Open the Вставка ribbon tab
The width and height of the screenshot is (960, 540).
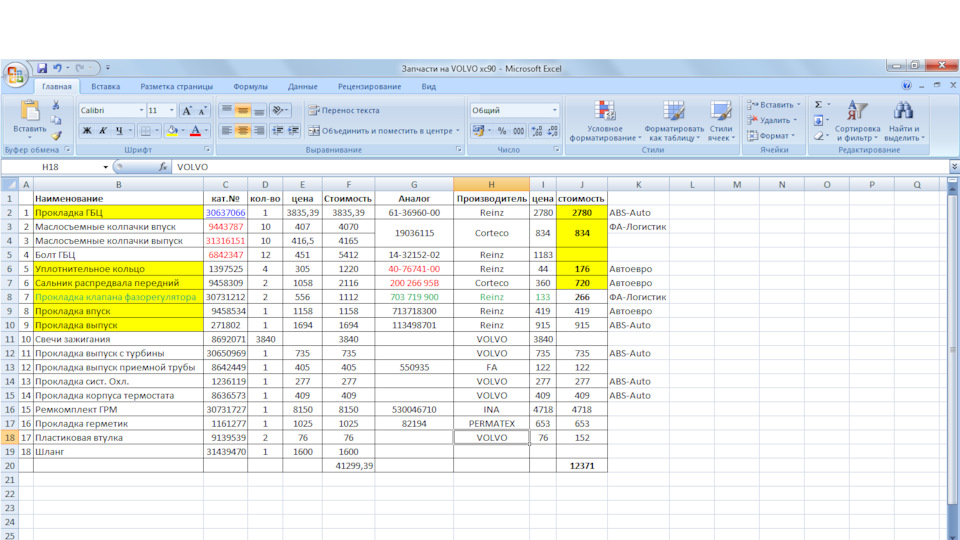105,87
